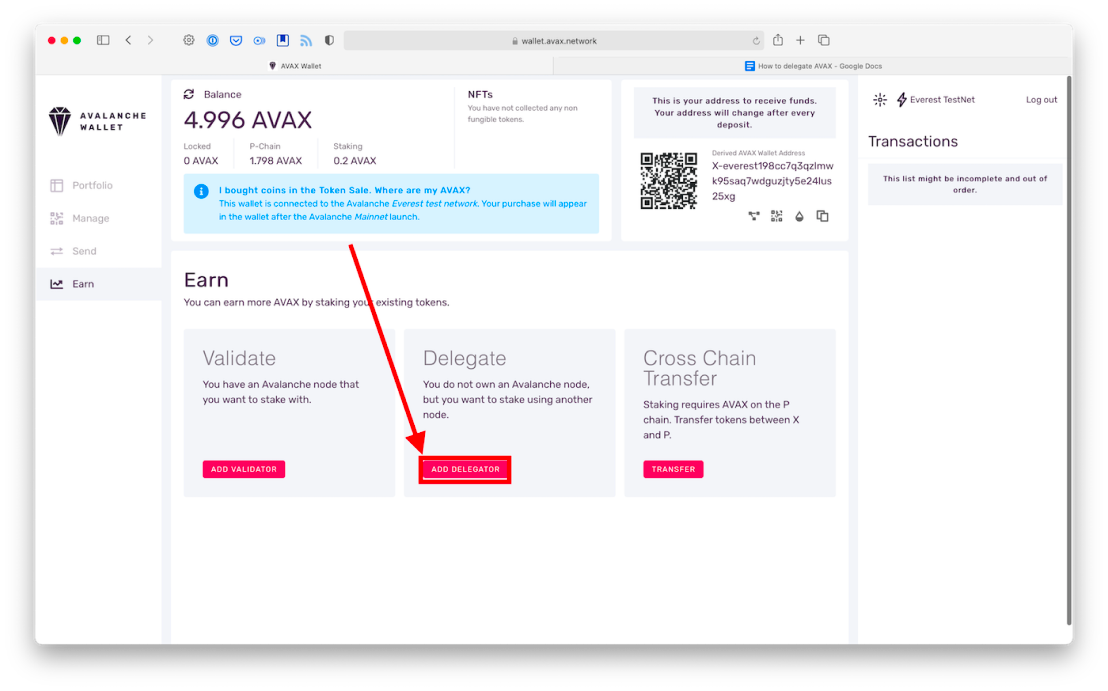
Task: Click the 'Where are my AVAX?' Token Sale heading
Action: point(344,190)
